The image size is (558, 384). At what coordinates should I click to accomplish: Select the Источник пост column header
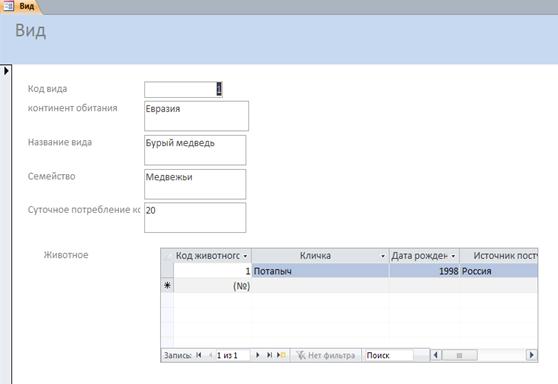click(x=499, y=256)
